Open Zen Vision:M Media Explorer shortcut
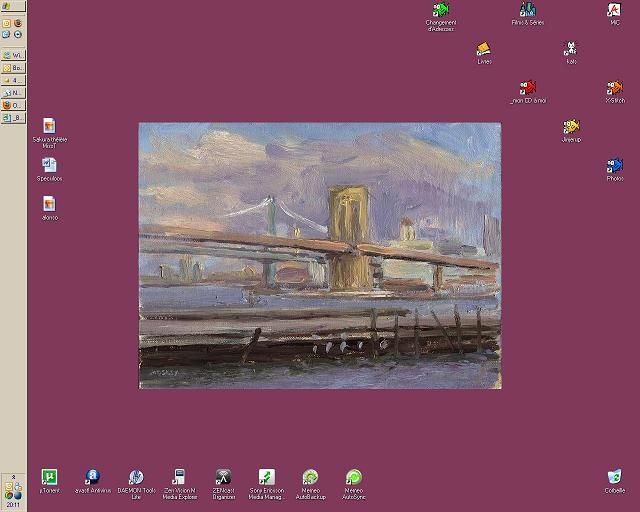The height and width of the screenshot is (512, 640). 180,484
